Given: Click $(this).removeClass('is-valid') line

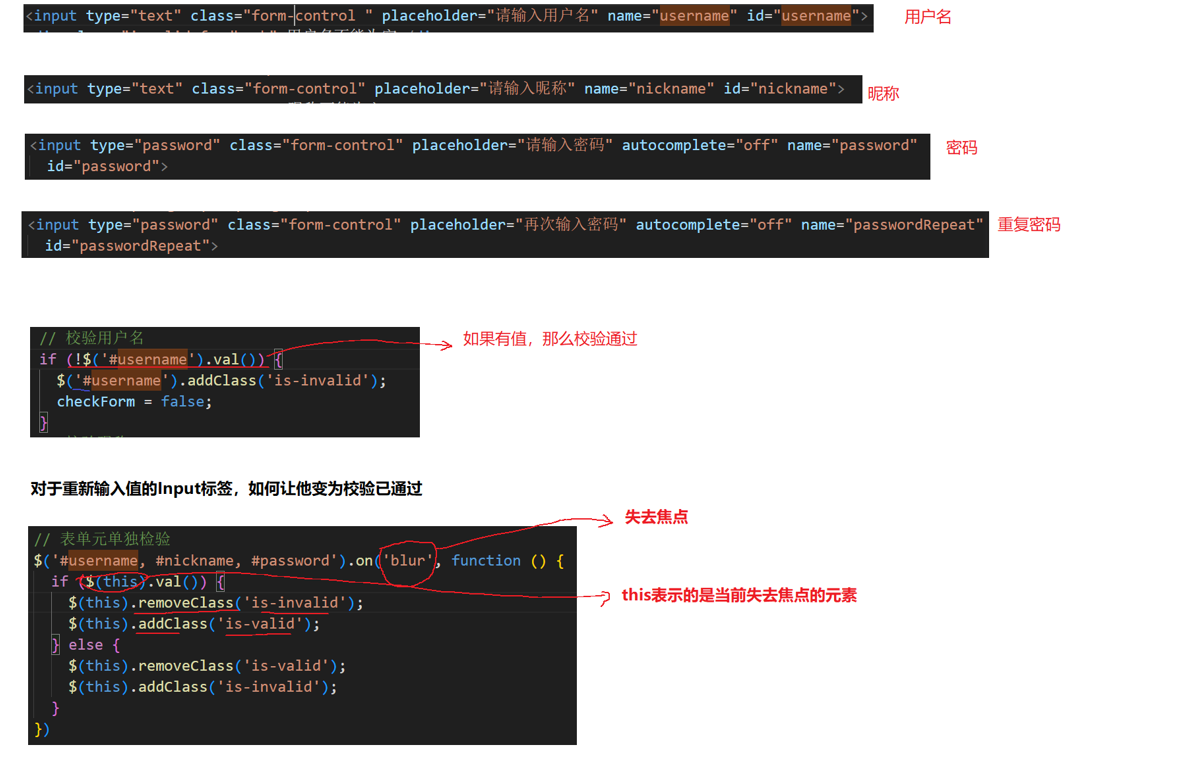Looking at the screenshot, I should 207,666.
